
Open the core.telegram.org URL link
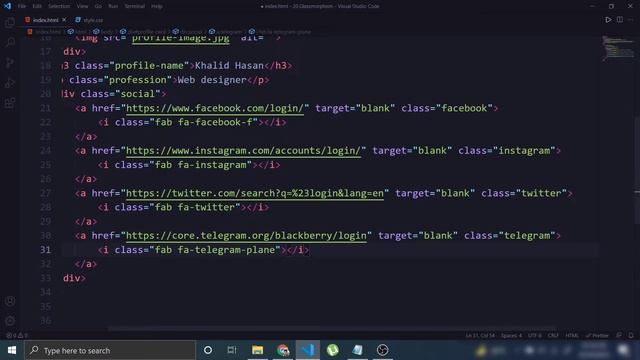pos(246,236)
